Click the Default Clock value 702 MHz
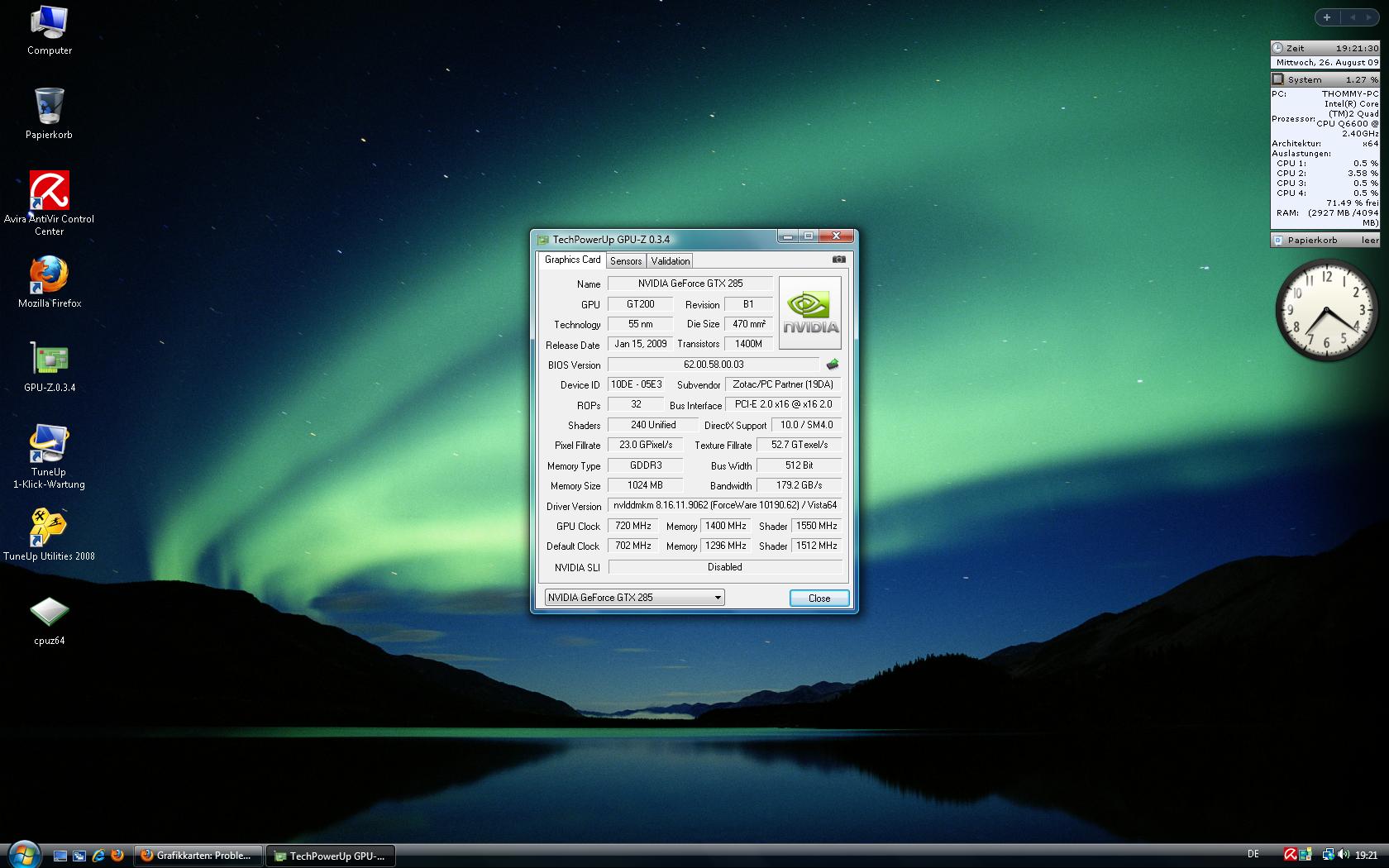 point(633,546)
